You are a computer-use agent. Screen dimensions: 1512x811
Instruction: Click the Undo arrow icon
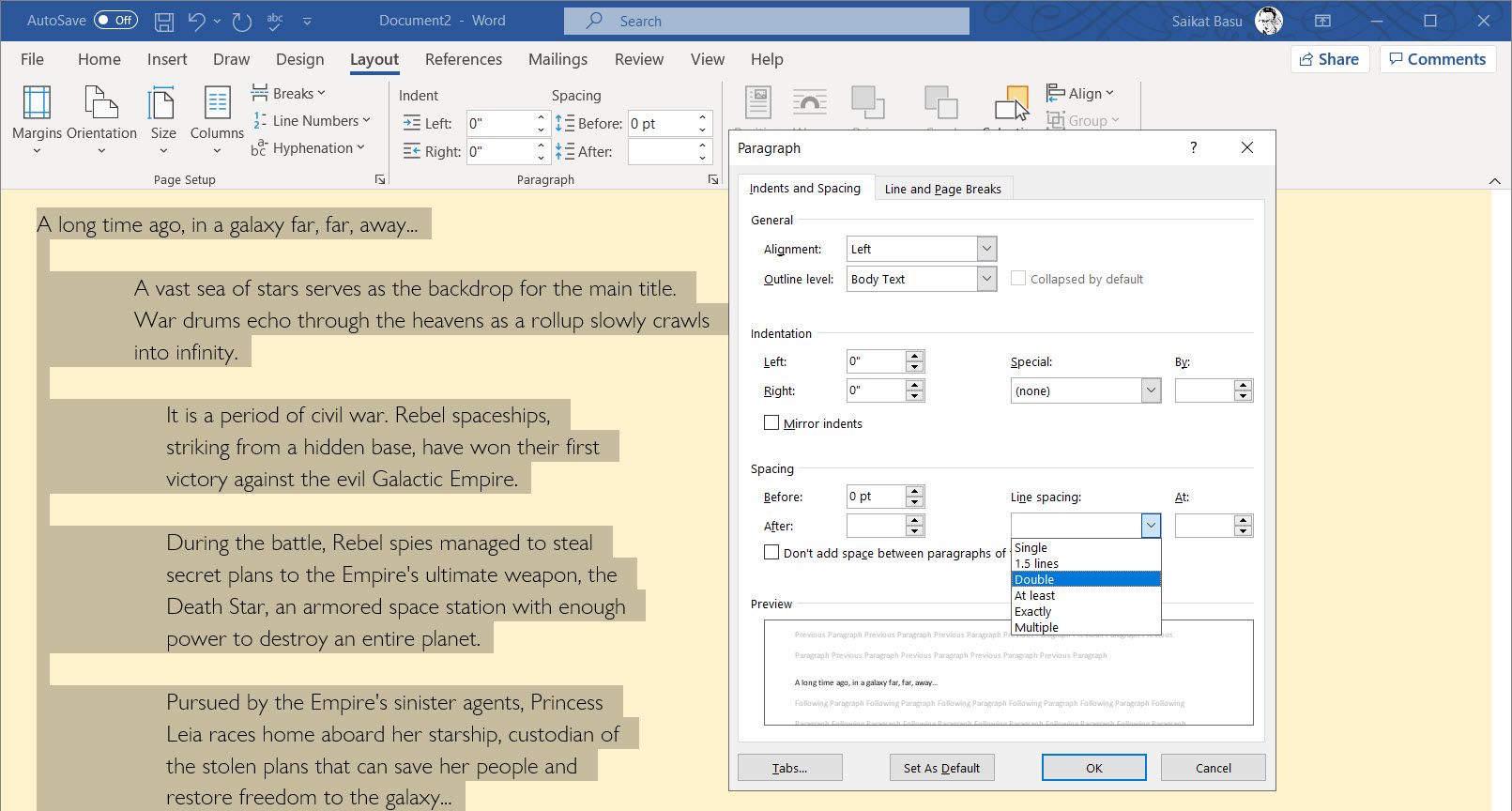[196, 21]
